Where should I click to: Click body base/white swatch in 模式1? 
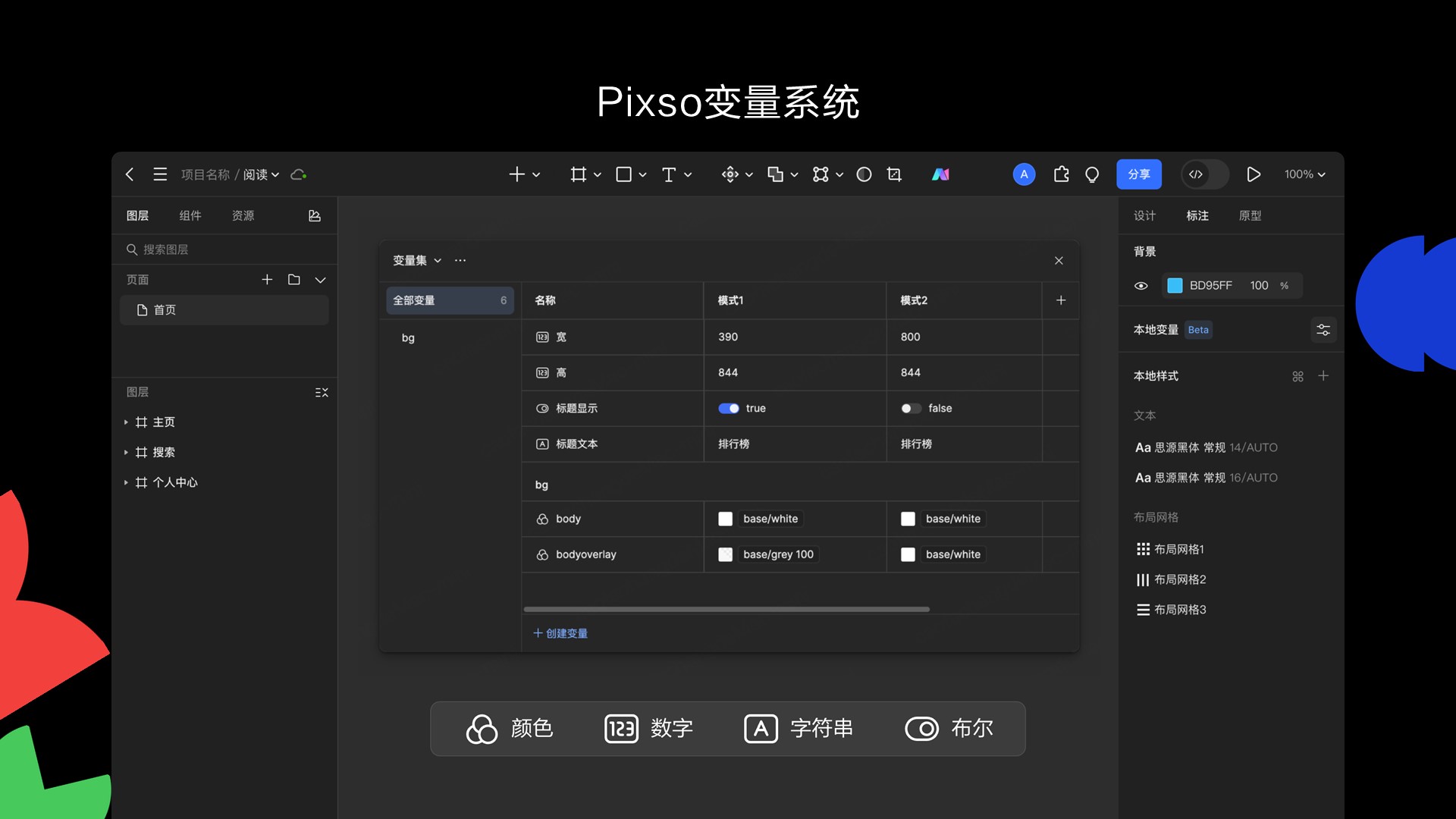pyautogui.click(x=726, y=519)
